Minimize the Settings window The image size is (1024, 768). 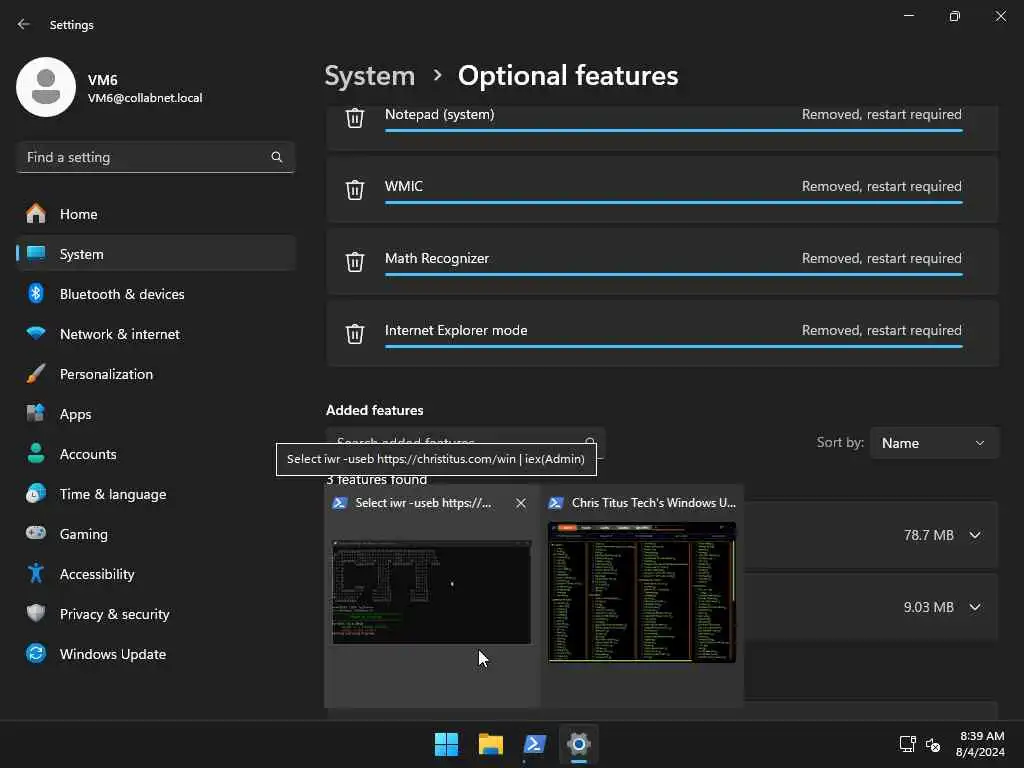909,16
